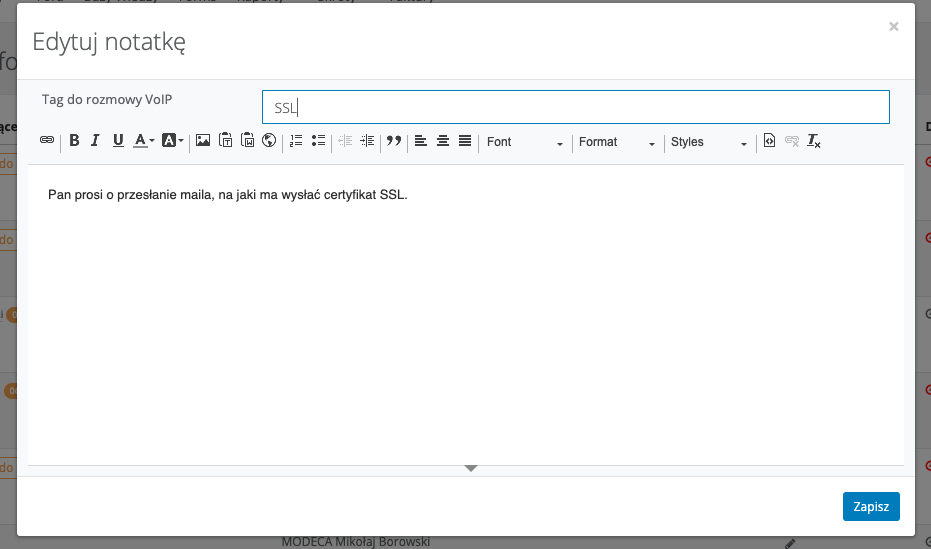Viewport: 931px width, 549px height.
Task: Decrease the indent
Action: pos(345,140)
